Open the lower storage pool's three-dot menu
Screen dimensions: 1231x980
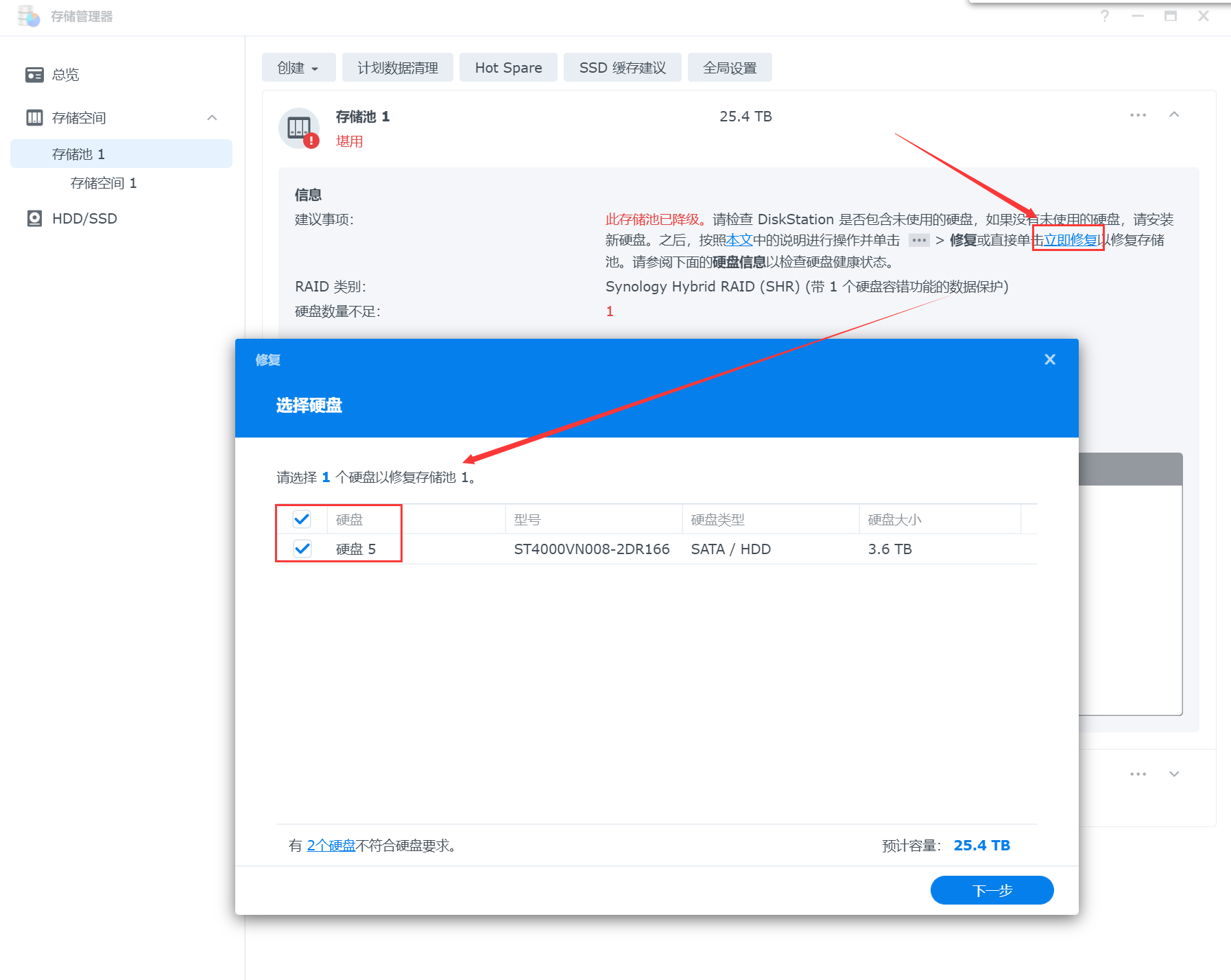point(1138,774)
